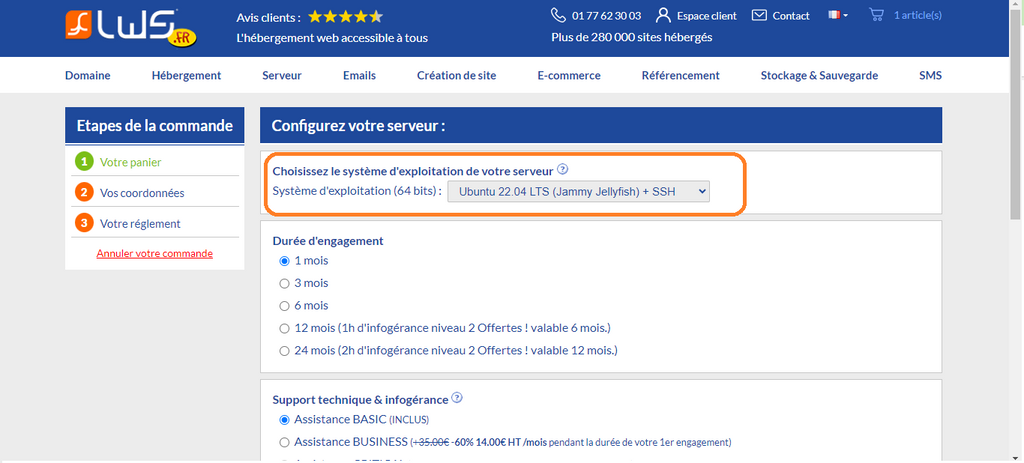The width and height of the screenshot is (1024, 463).
Task: Expand the language selector arrow
Action: click(x=845, y=16)
